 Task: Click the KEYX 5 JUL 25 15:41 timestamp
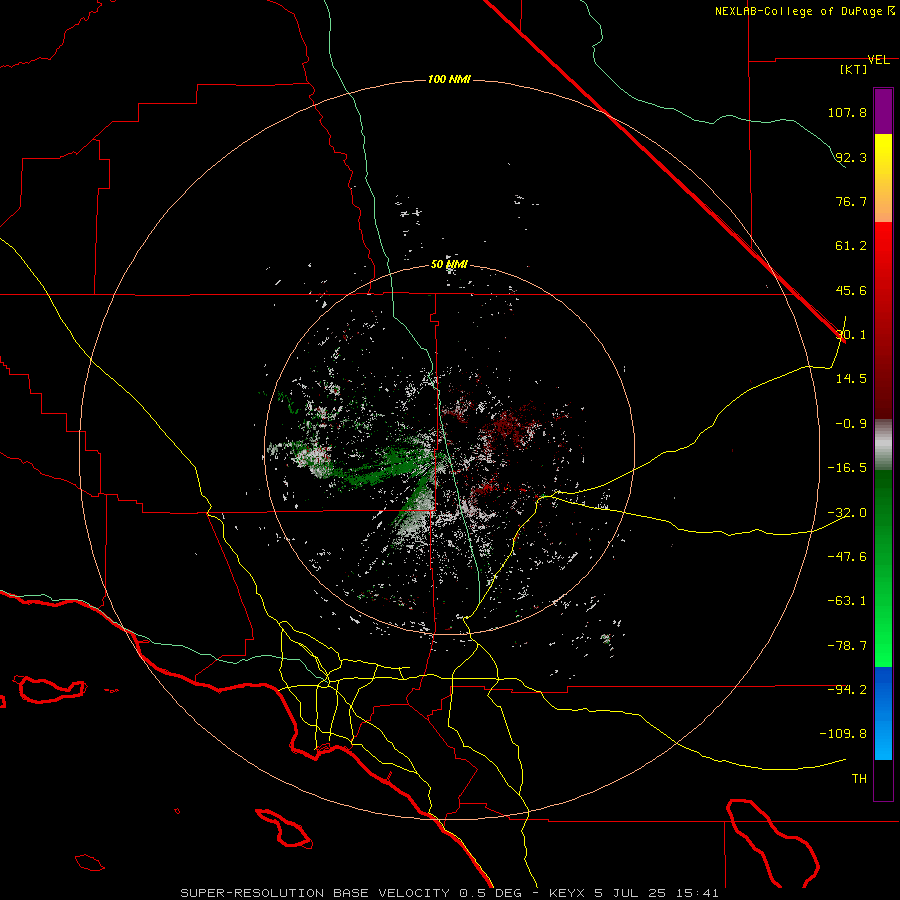634,893
